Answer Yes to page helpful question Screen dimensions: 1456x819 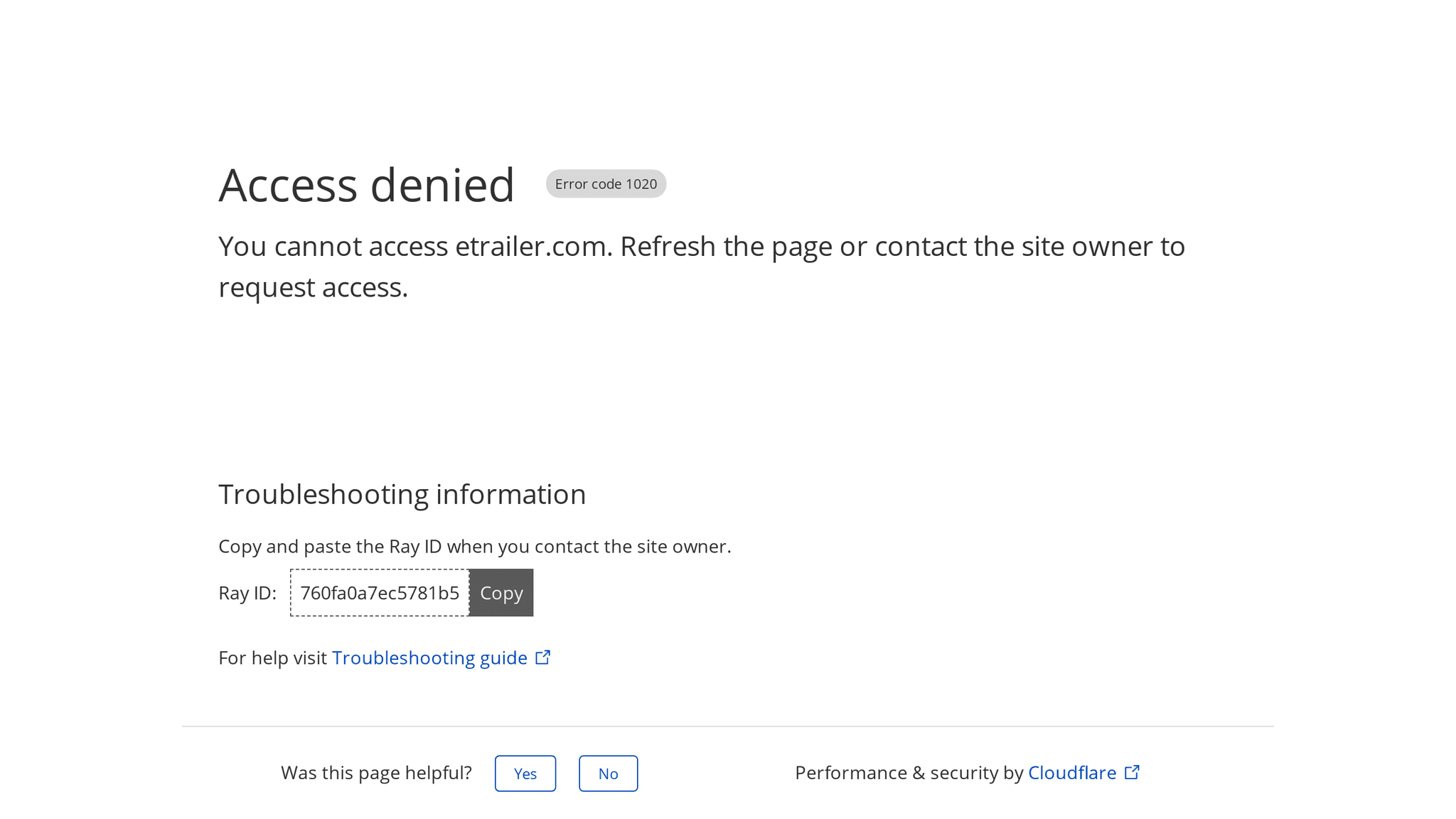(x=525, y=773)
